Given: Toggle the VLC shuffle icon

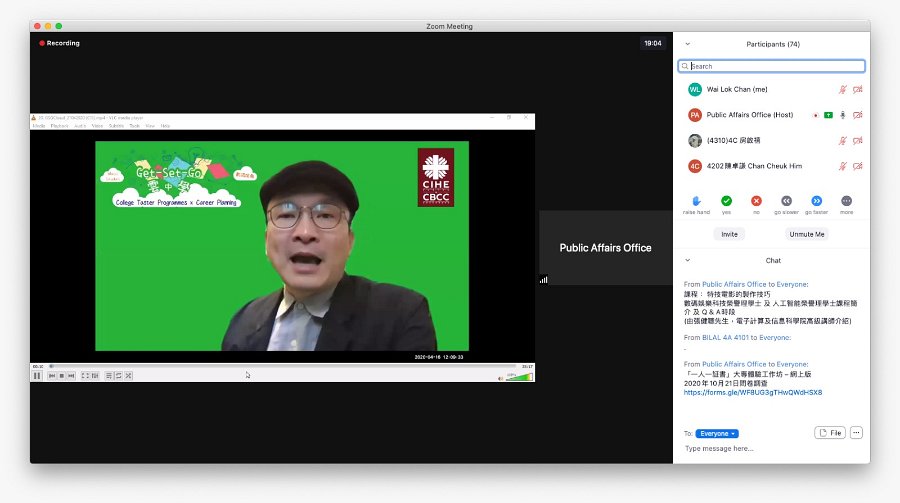Looking at the screenshot, I should [129, 376].
